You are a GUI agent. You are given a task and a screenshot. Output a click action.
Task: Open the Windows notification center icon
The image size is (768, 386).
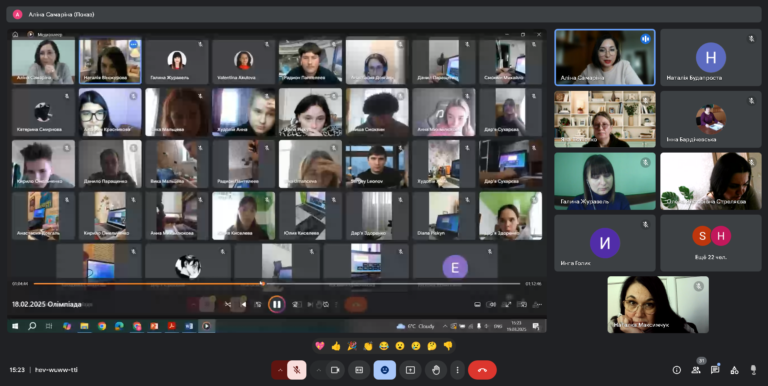pyautogui.click(x=536, y=326)
